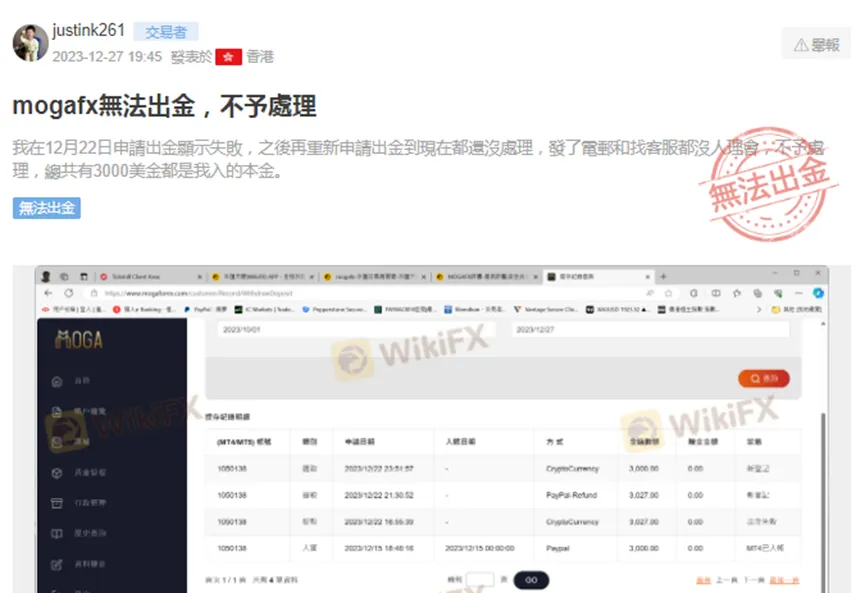Open the Vantage Secure Client bookmark
Image resolution: width=865 pixels, height=593 pixels.
tap(545, 309)
